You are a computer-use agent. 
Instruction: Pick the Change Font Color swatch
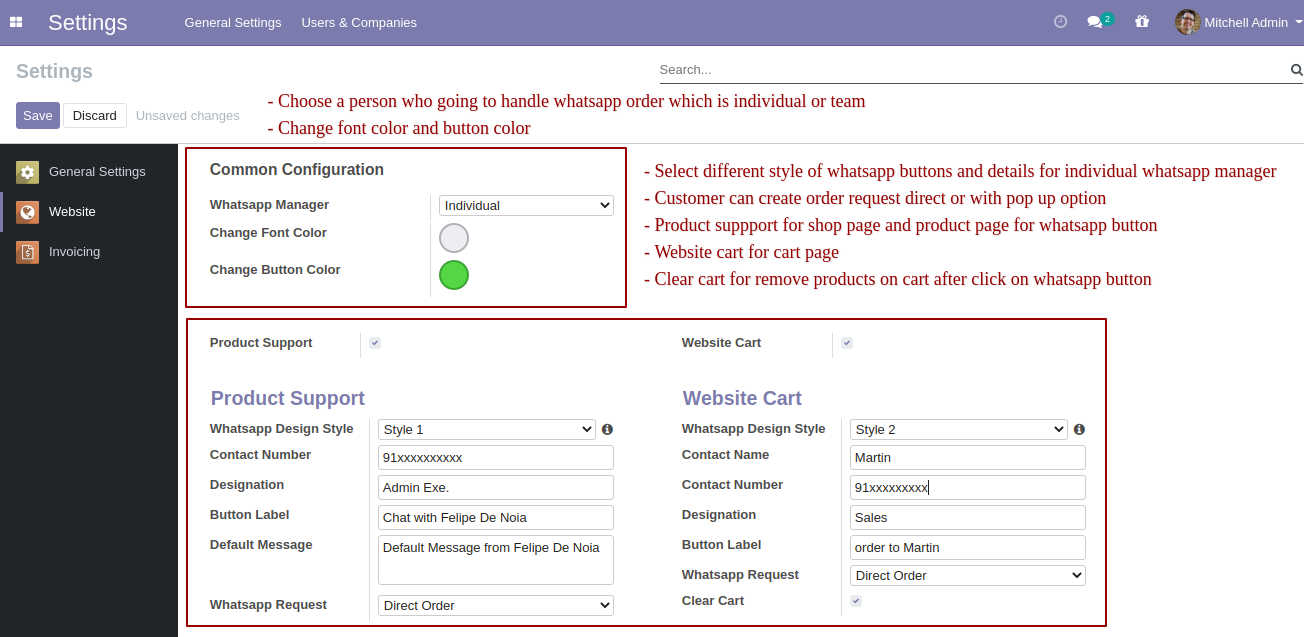coord(454,238)
